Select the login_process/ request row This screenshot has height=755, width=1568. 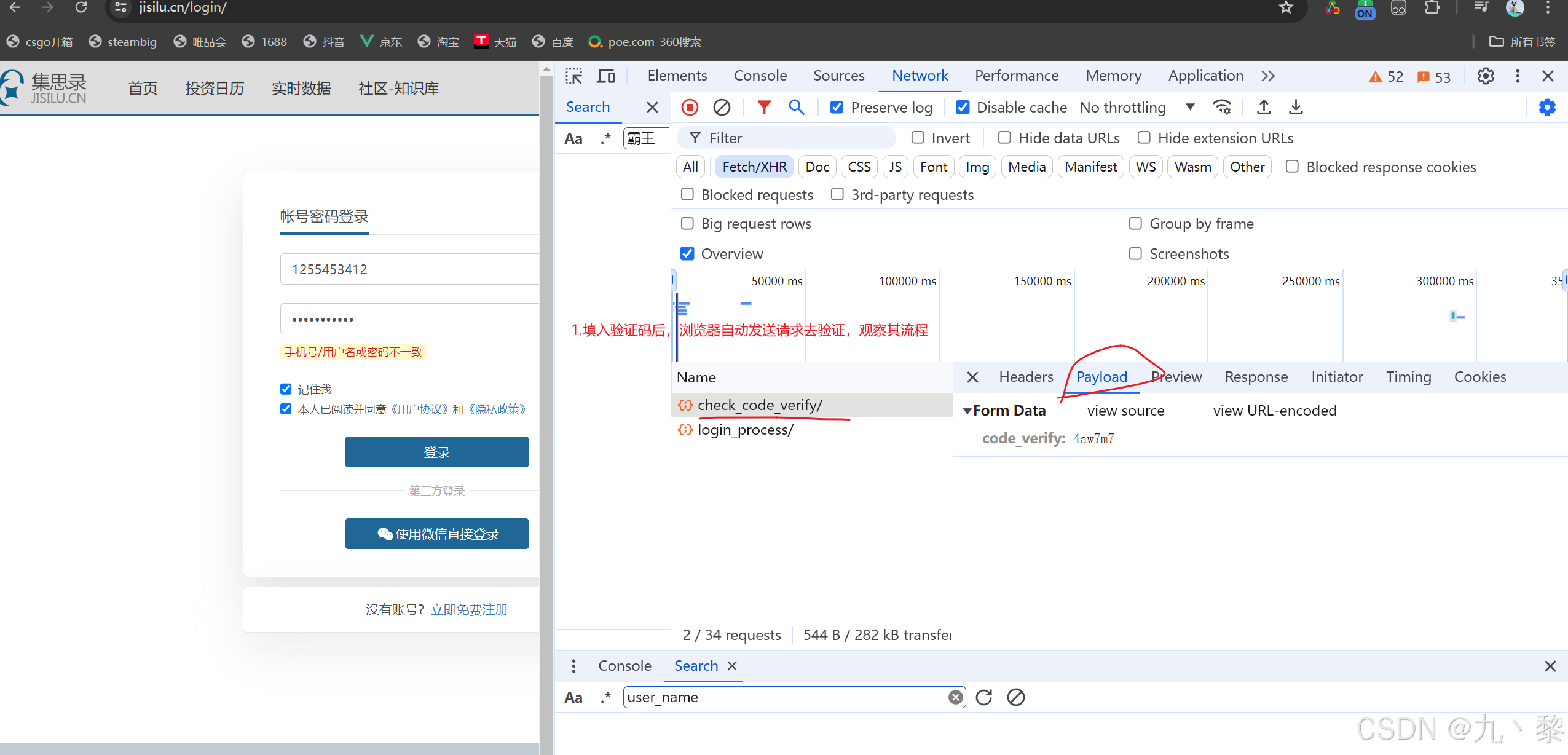(x=745, y=430)
